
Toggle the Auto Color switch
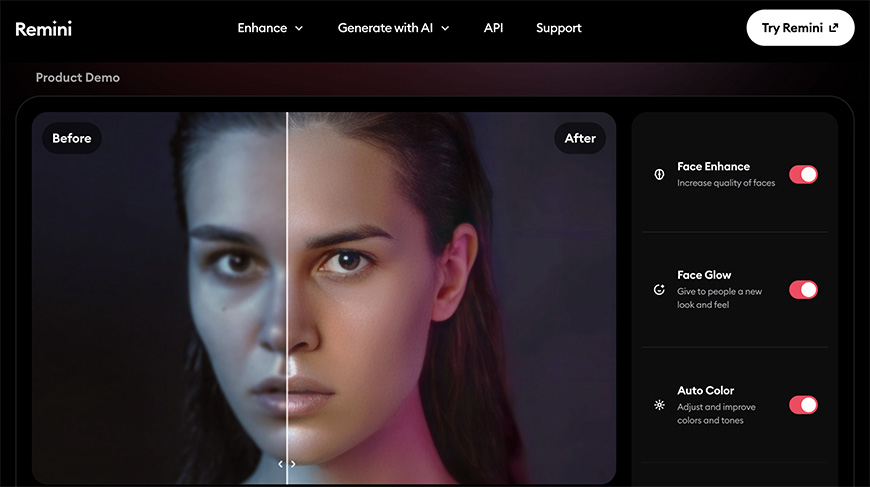tap(803, 405)
